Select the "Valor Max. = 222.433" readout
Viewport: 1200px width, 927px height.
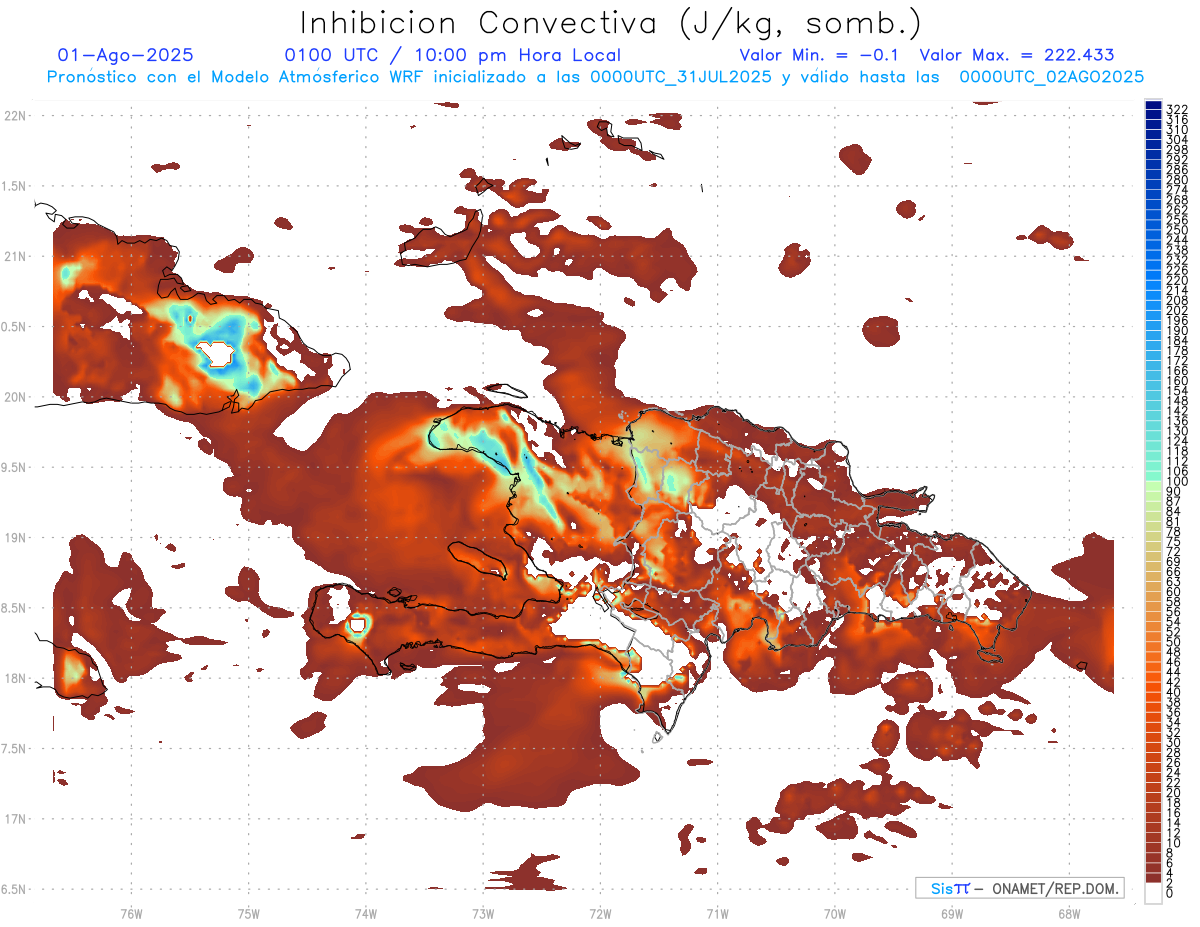coord(1017,55)
